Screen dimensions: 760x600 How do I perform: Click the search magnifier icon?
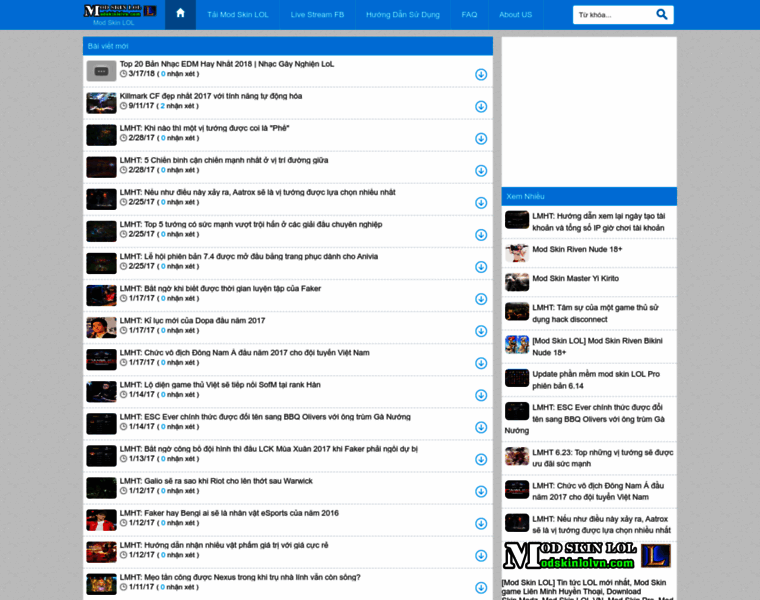661,15
